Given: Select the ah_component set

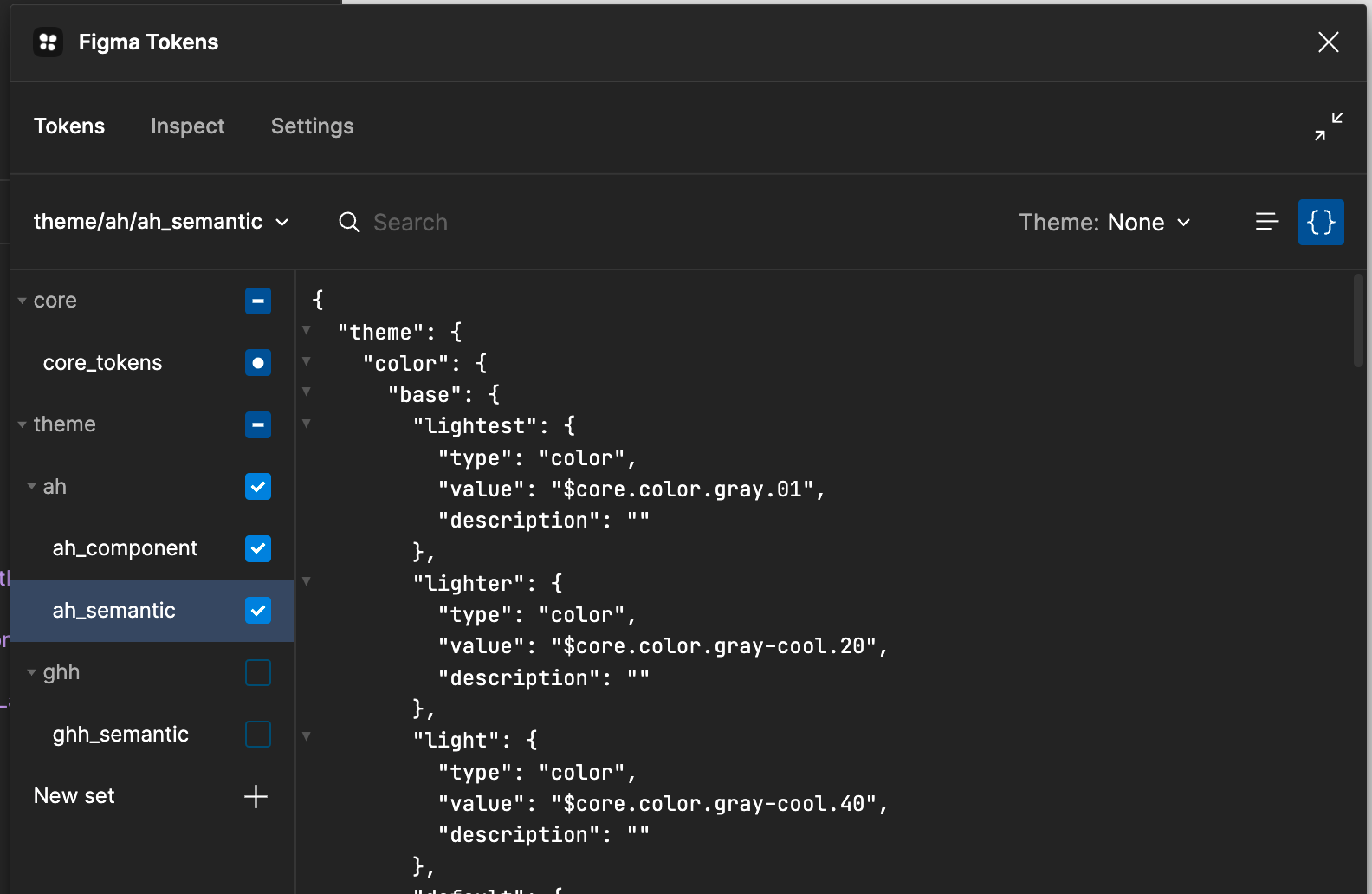Looking at the screenshot, I should click(125, 548).
